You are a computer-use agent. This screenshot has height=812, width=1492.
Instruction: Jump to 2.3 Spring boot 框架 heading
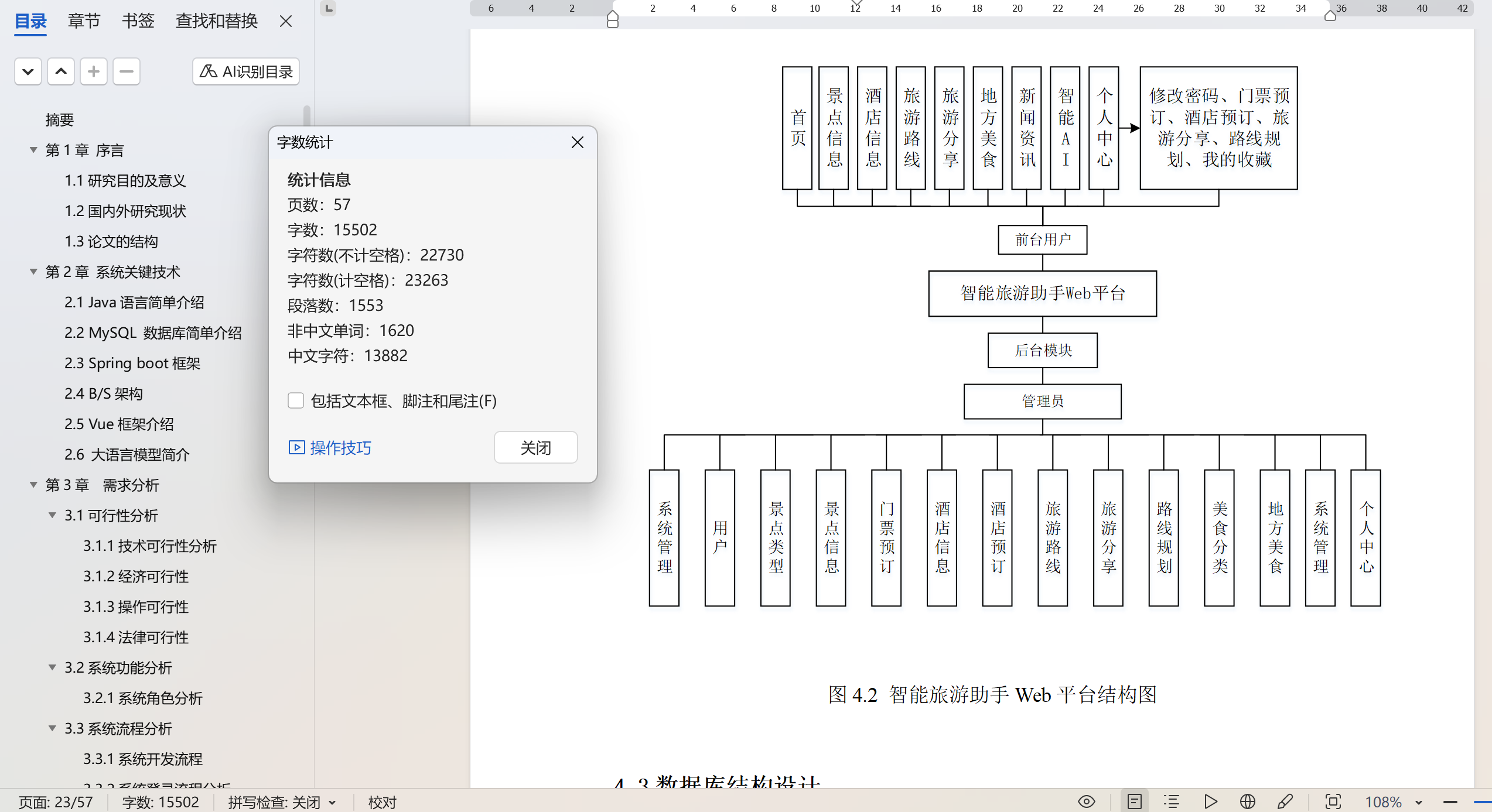[x=132, y=363]
